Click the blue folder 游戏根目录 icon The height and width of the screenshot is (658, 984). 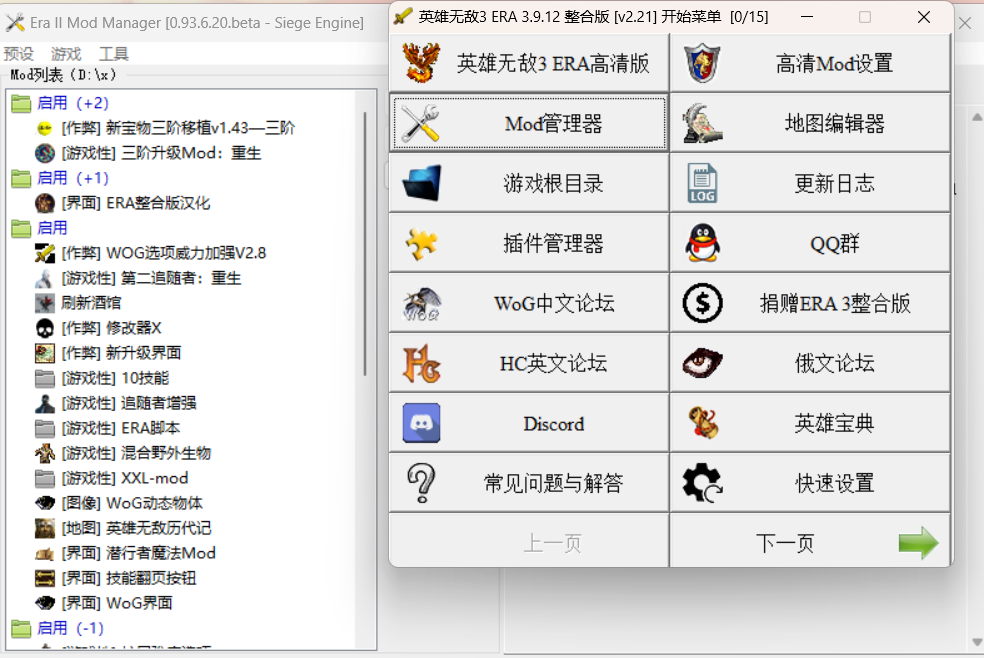pos(421,183)
